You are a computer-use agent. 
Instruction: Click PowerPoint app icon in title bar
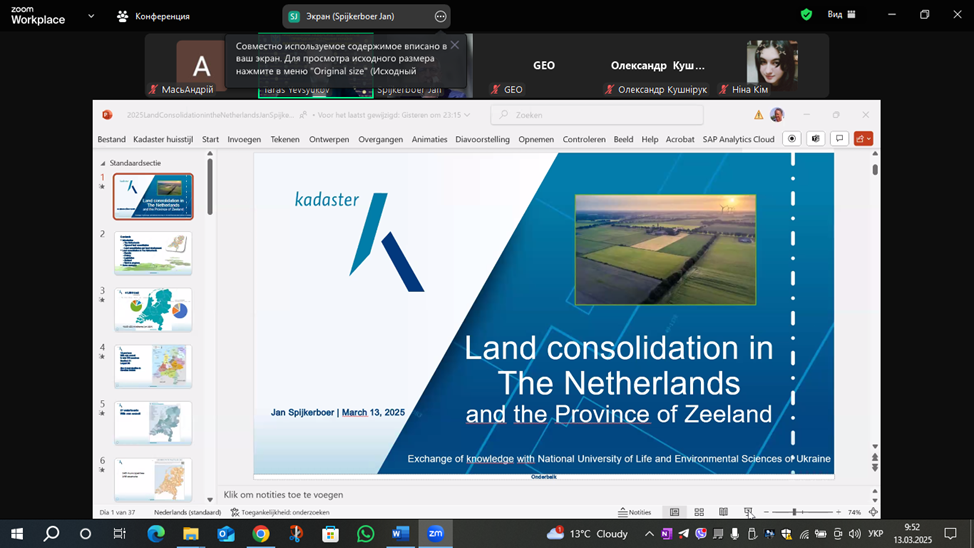[107, 115]
